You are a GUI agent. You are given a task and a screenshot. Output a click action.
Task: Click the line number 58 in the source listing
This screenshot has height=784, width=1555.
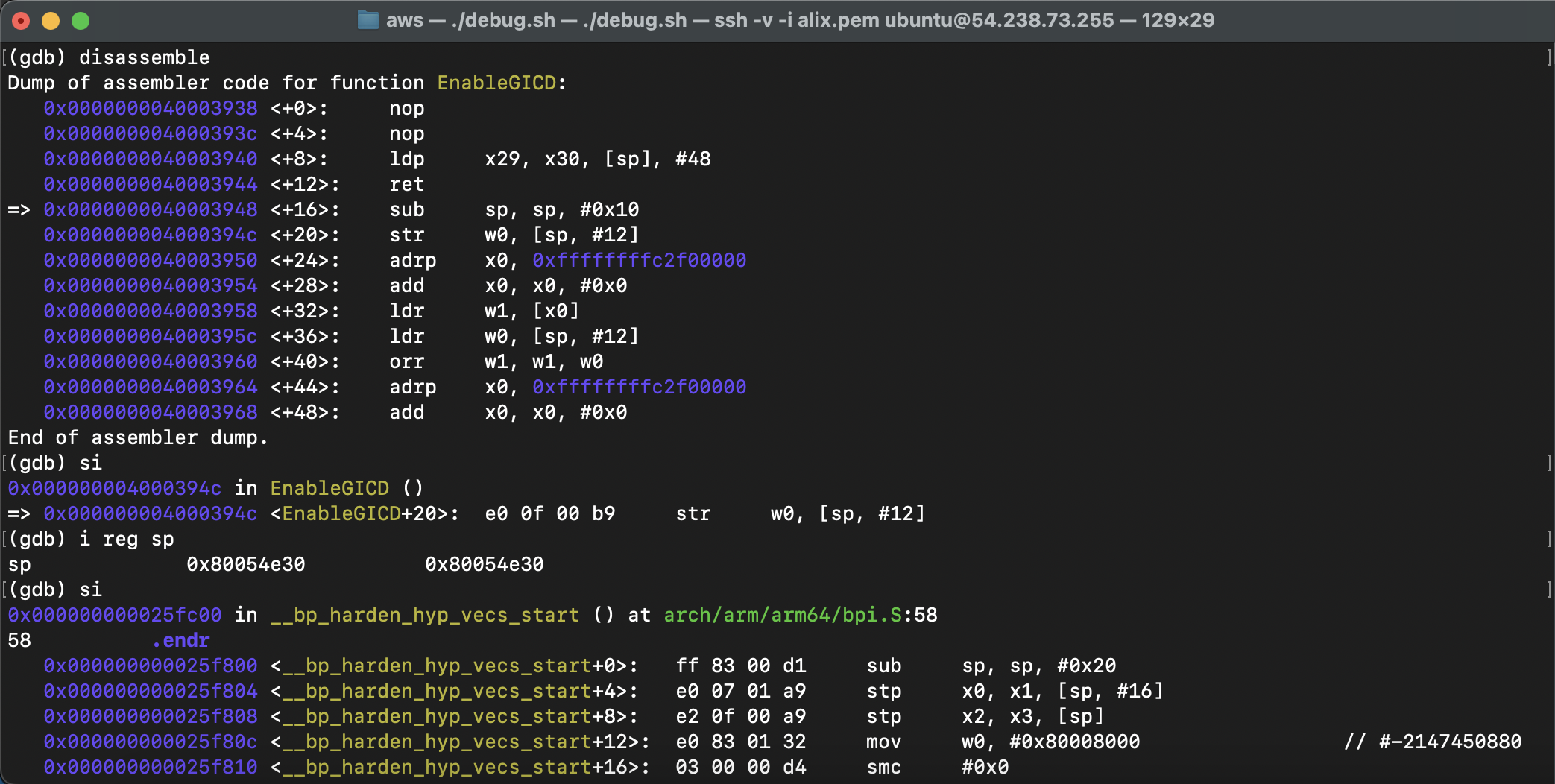(19, 640)
